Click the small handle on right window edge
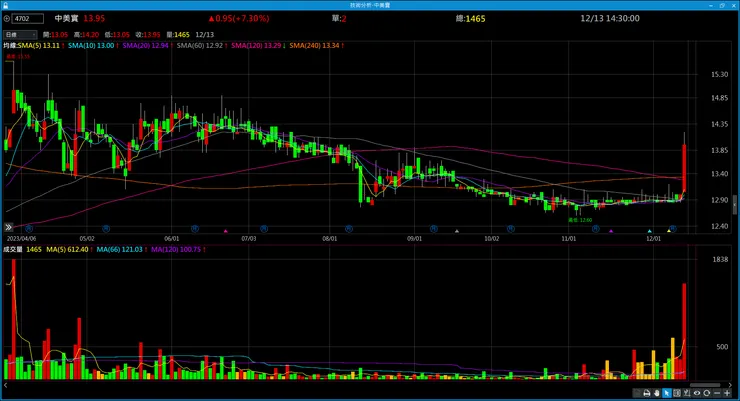The height and width of the screenshot is (401, 740). coord(734,205)
